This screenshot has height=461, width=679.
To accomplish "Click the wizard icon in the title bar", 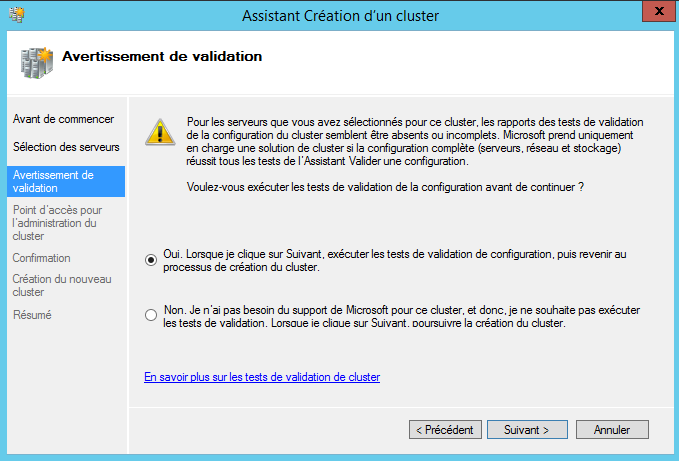I will pos(15,15).
